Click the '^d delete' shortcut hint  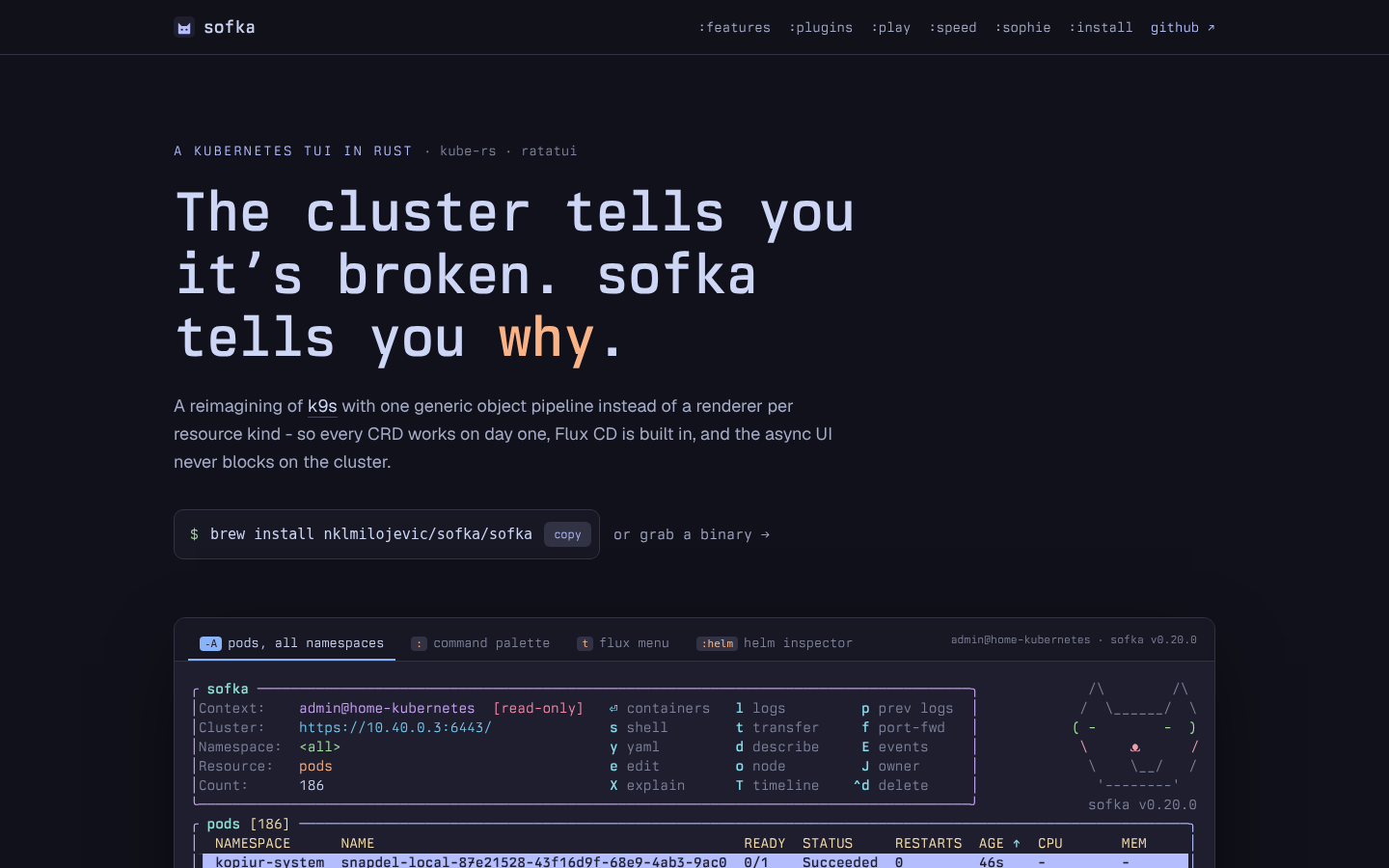pyautogui.click(x=891, y=785)
